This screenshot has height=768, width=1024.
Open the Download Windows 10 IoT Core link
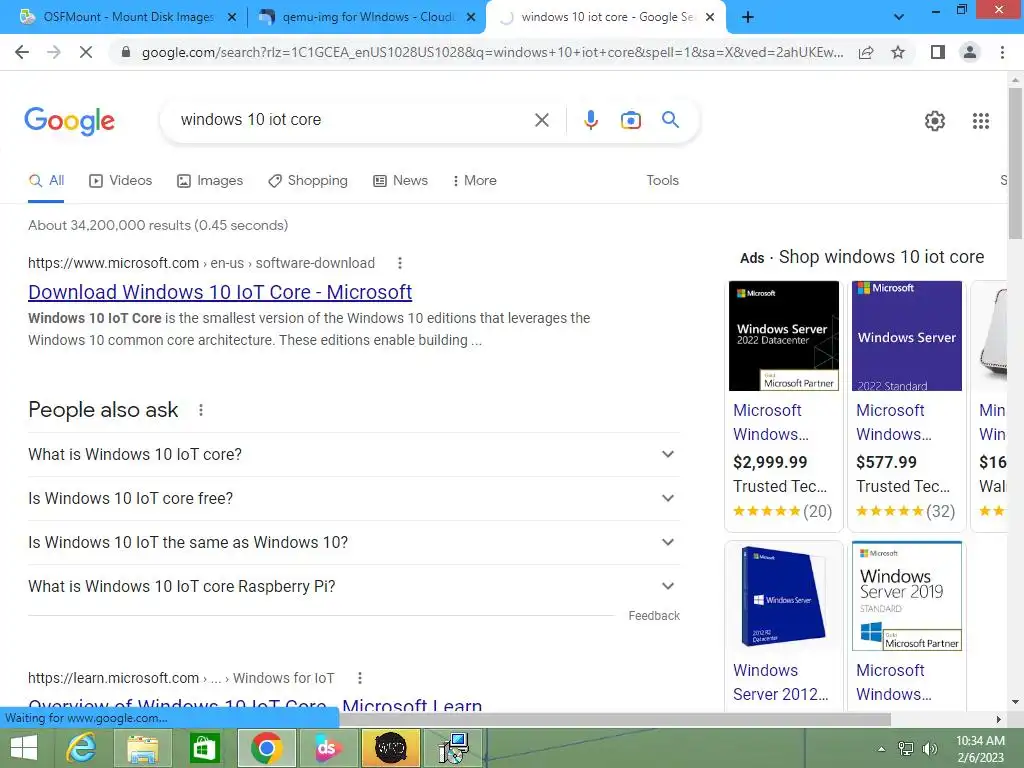[x=220, y=292]
